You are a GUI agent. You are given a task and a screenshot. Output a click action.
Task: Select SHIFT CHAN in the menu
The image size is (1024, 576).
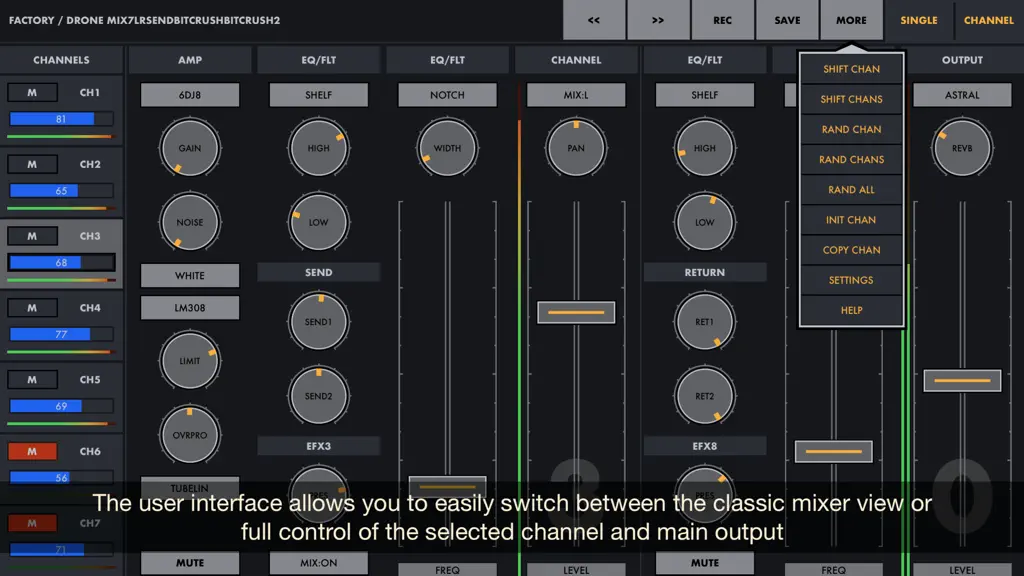851,69
